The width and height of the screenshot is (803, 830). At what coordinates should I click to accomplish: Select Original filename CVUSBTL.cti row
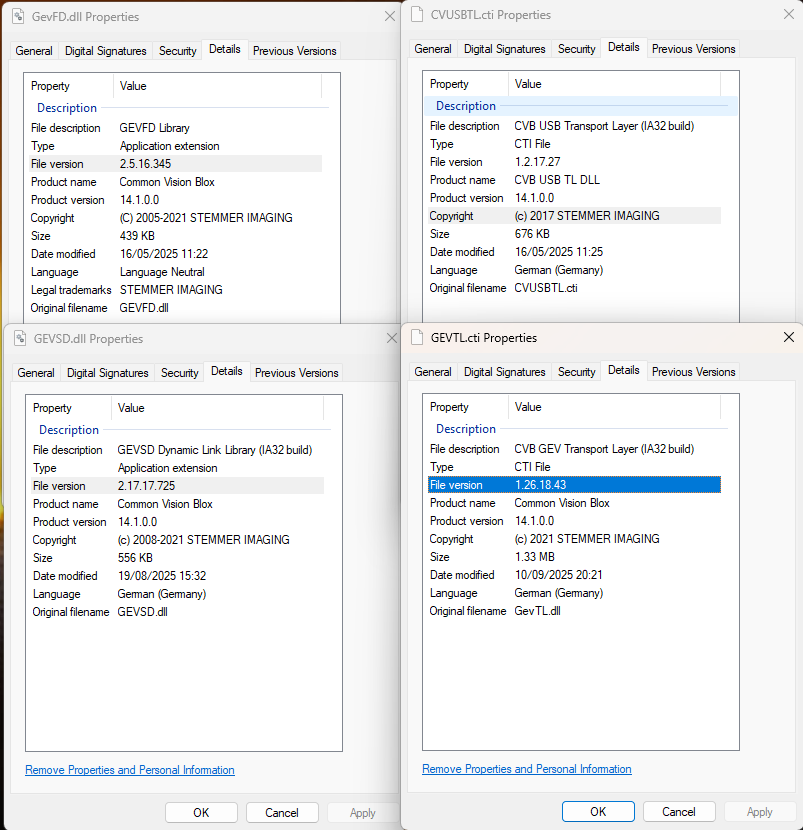[x=574, y=287]
